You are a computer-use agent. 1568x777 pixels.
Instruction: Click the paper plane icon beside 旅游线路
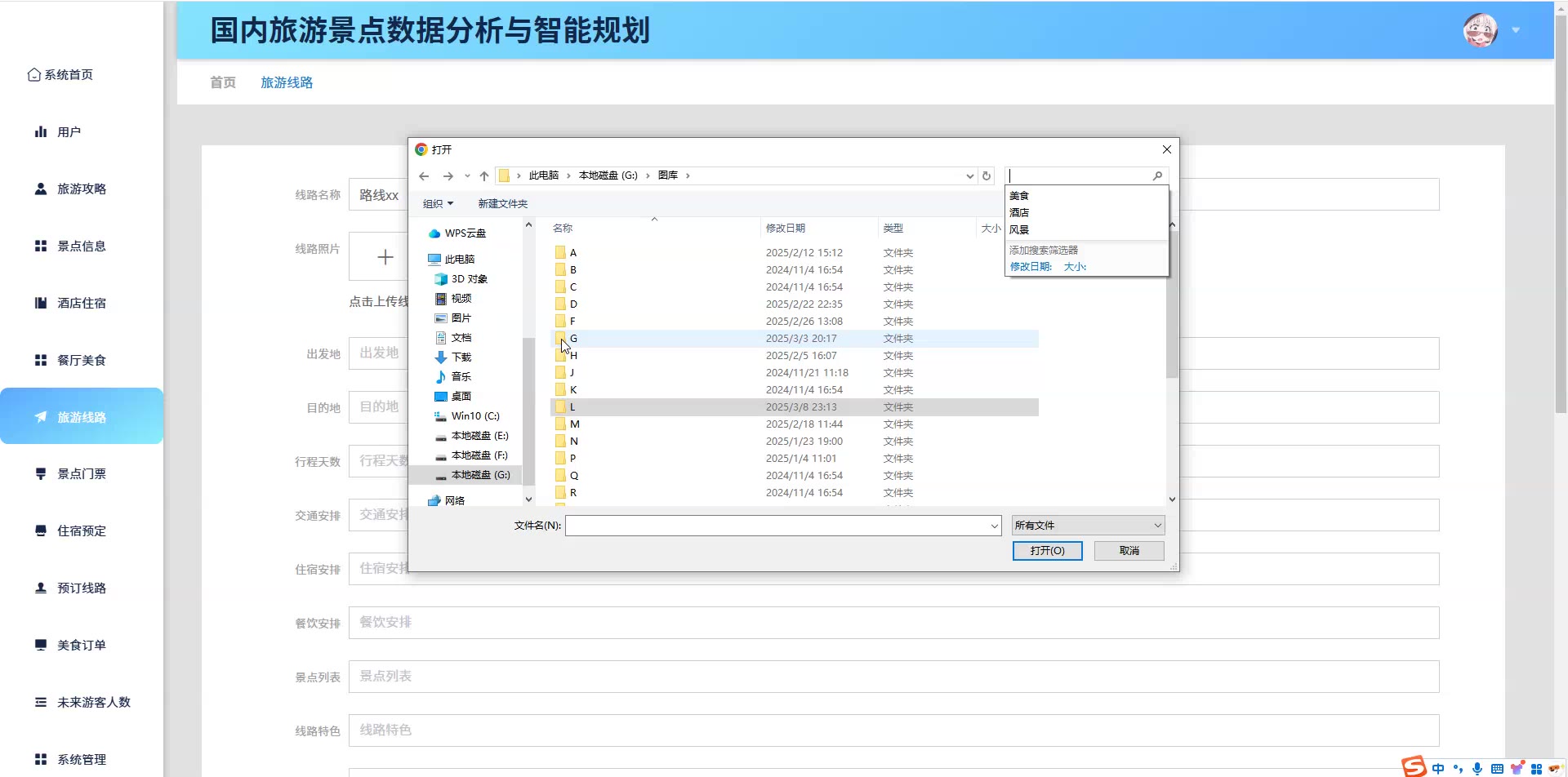41,417
